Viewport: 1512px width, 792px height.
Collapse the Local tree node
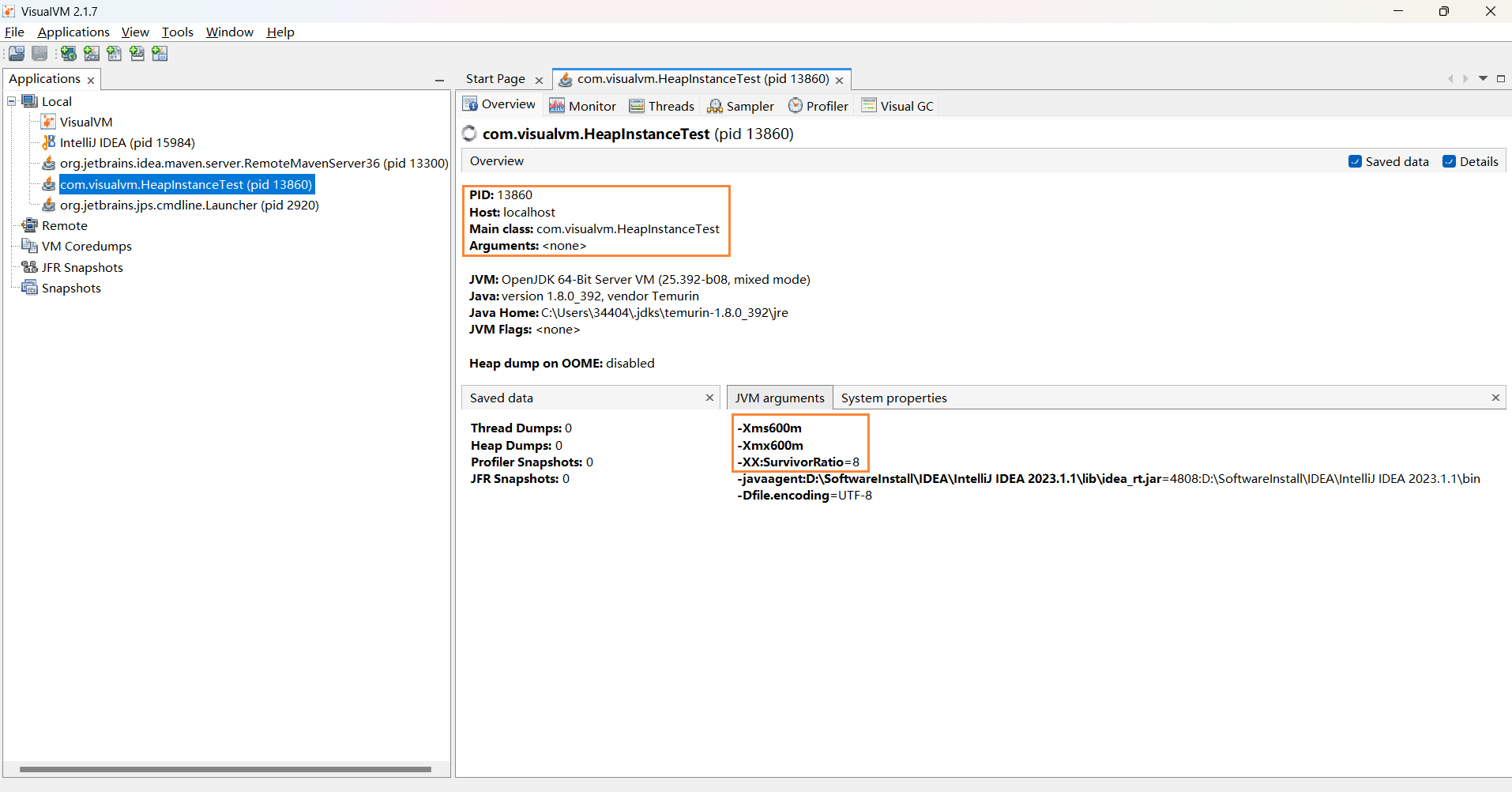point(12,101)
